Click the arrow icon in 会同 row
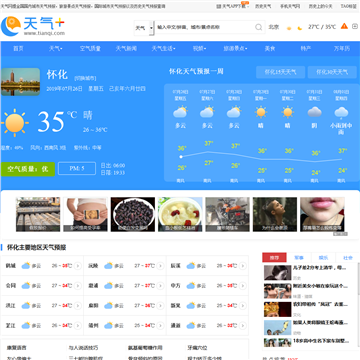Image resolution: width=360 pixels, height=360 pixels. pos(78,286)
